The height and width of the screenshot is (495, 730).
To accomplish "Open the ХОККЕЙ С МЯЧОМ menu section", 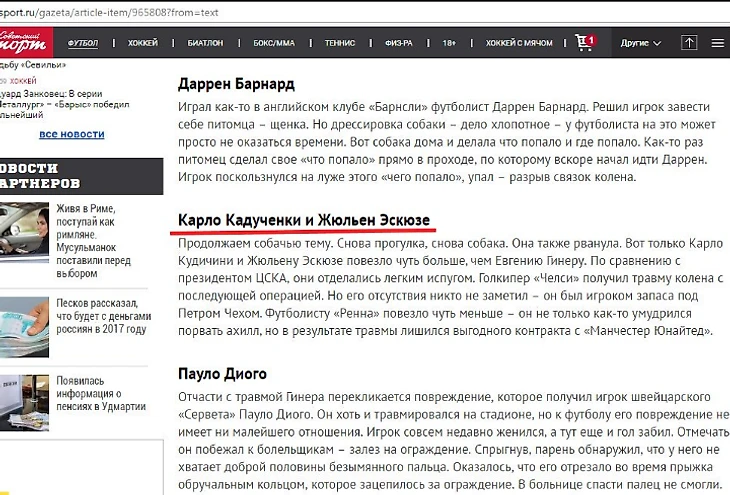I will point(519,43).
